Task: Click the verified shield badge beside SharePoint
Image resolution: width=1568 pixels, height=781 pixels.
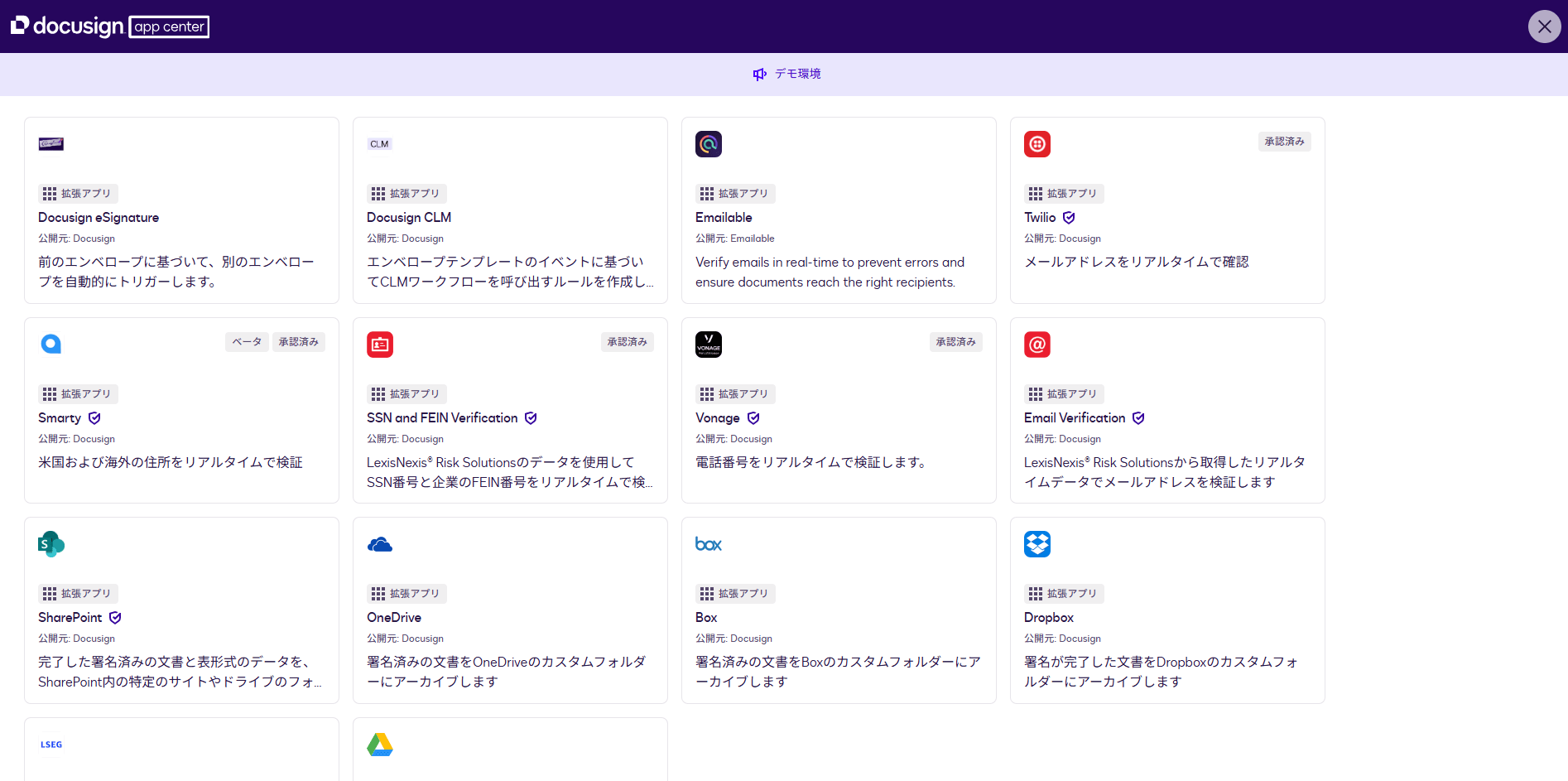Action: [x=115, y=618]
